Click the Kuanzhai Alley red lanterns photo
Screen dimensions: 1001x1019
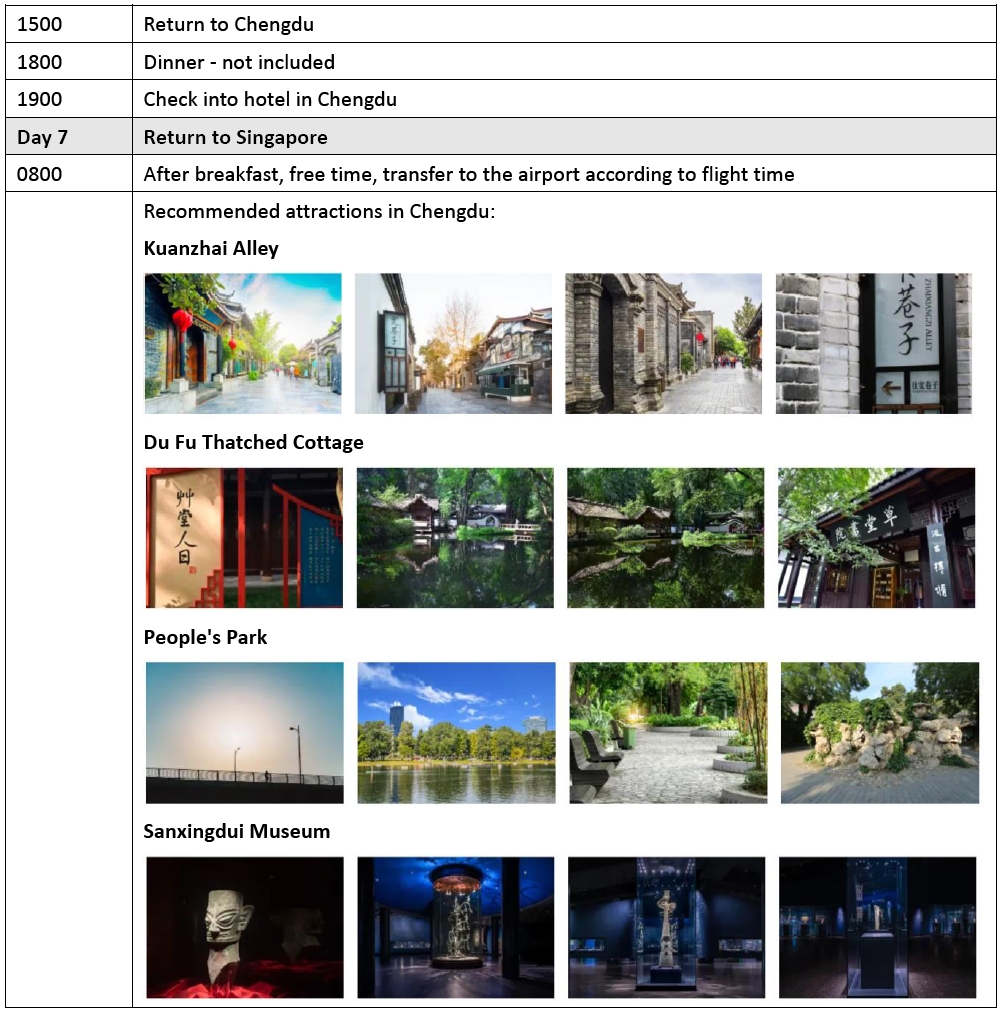coord(243,343)
